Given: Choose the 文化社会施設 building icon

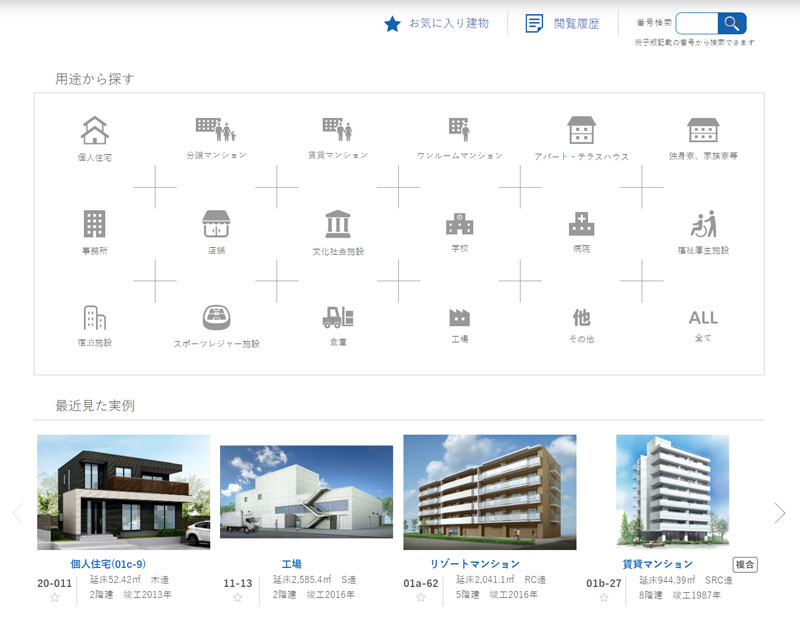Looking at the screenshot, I should [x=337, y=223].
